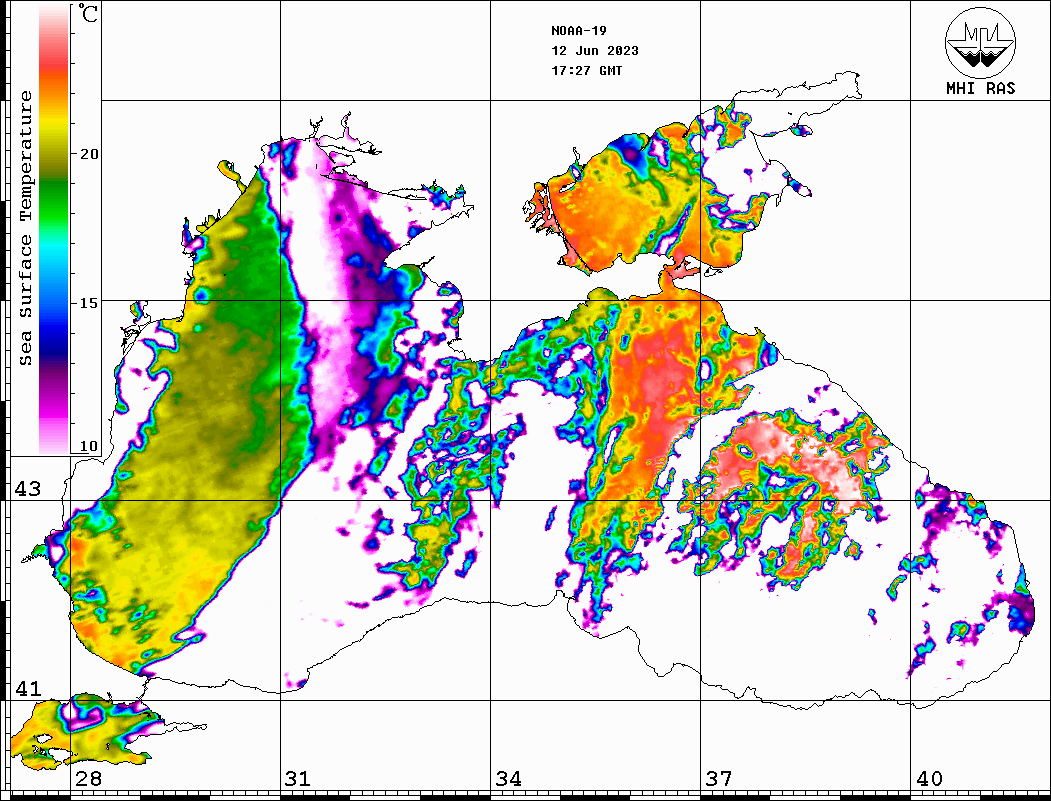Click the MHI RAS logo emblem

(x=980, y=42)
